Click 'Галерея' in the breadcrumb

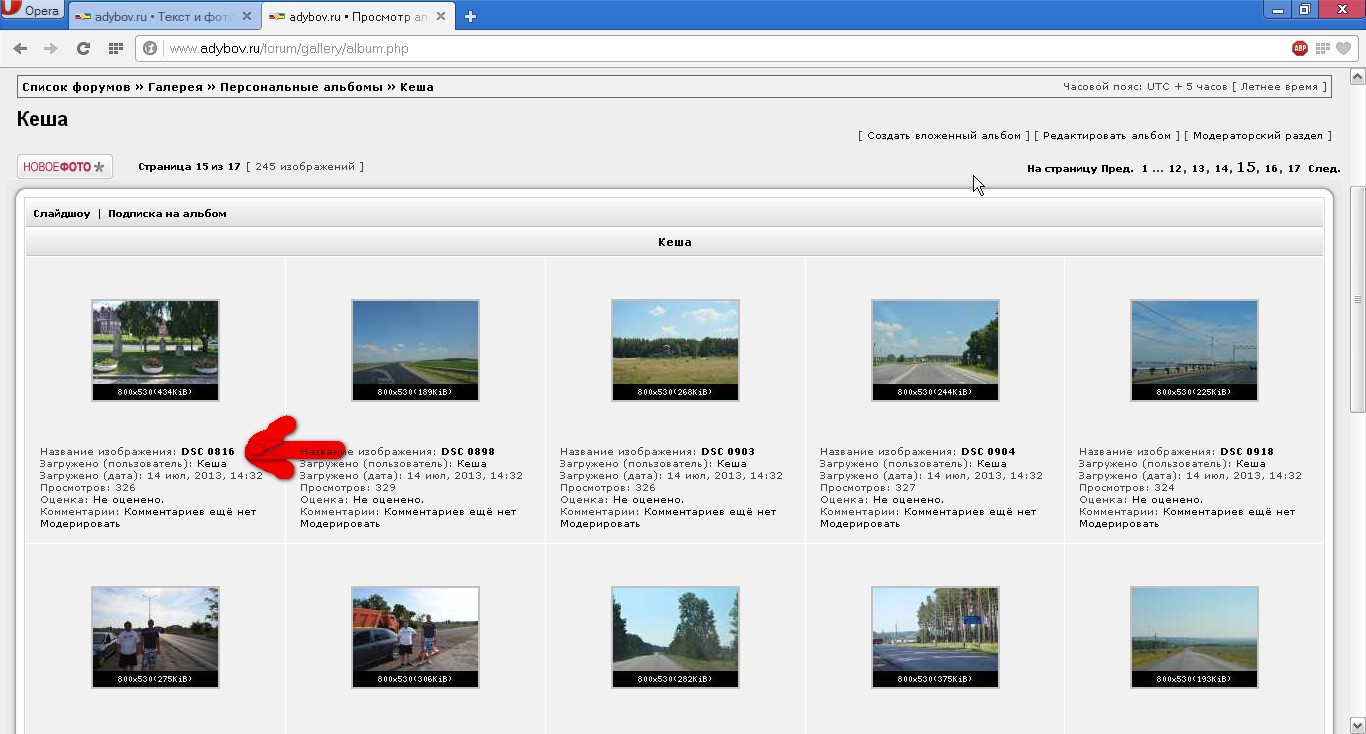tap(175, 87)
